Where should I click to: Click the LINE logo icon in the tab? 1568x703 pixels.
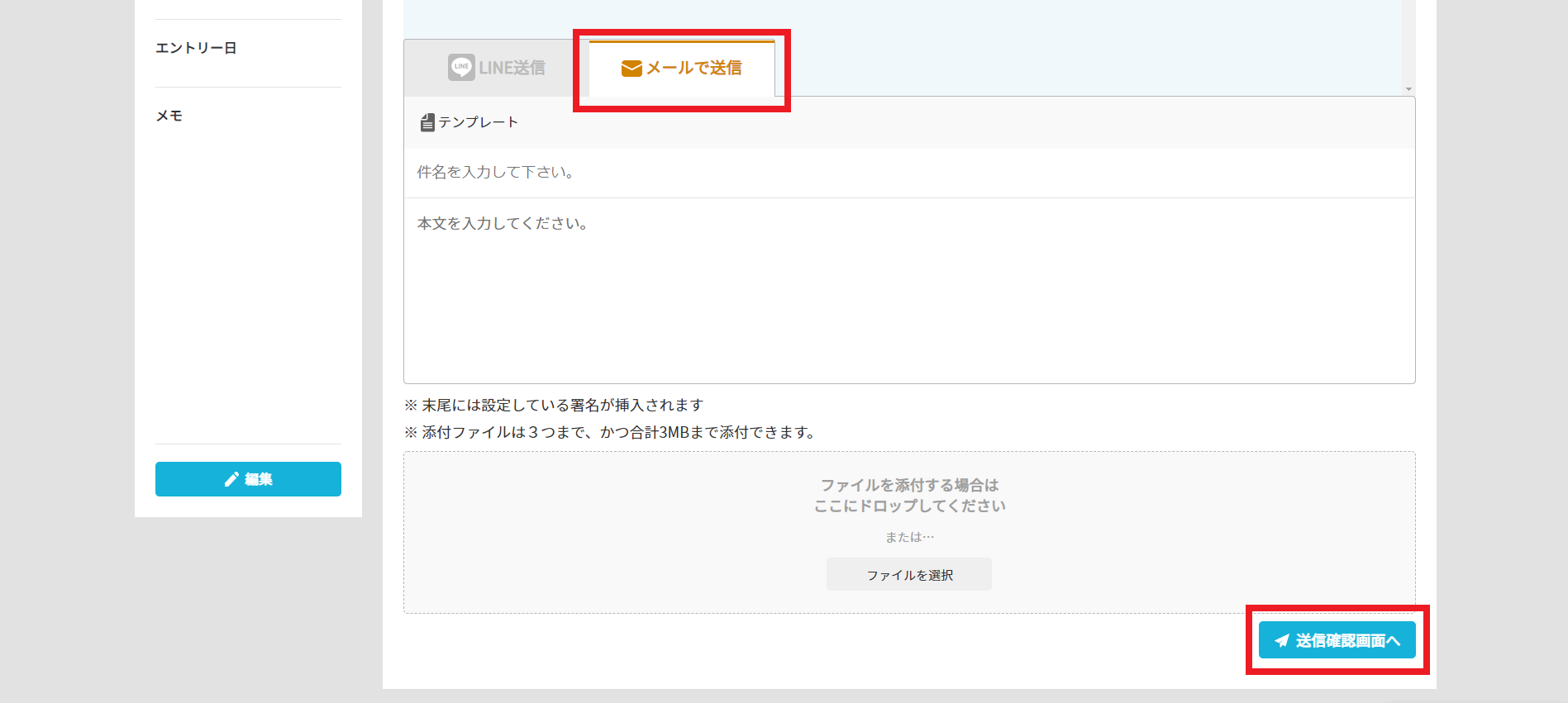(460, 68)
